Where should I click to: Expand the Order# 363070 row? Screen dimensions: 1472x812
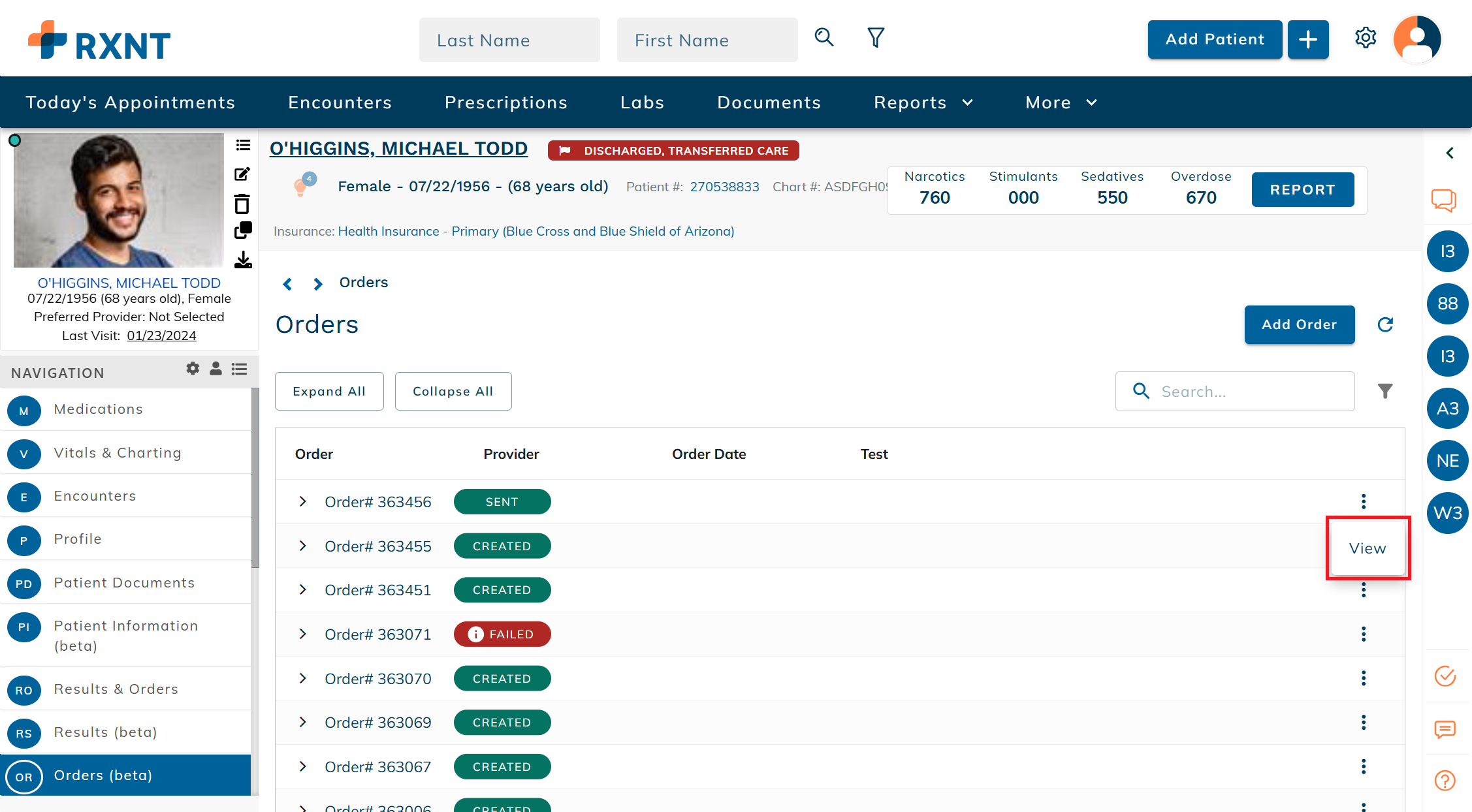pos(302,678)
